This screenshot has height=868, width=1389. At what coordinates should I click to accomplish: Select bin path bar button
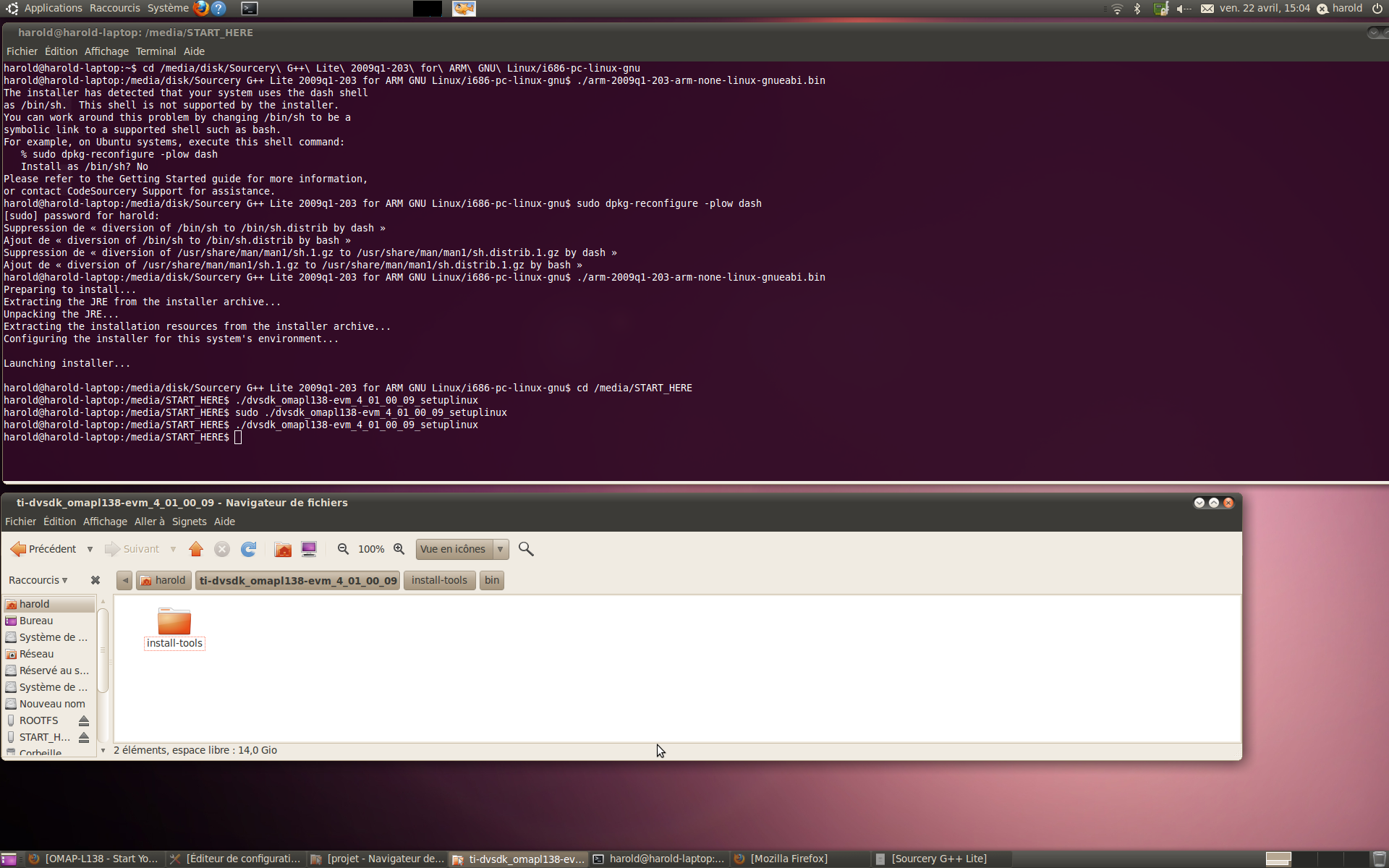[492, 580]
